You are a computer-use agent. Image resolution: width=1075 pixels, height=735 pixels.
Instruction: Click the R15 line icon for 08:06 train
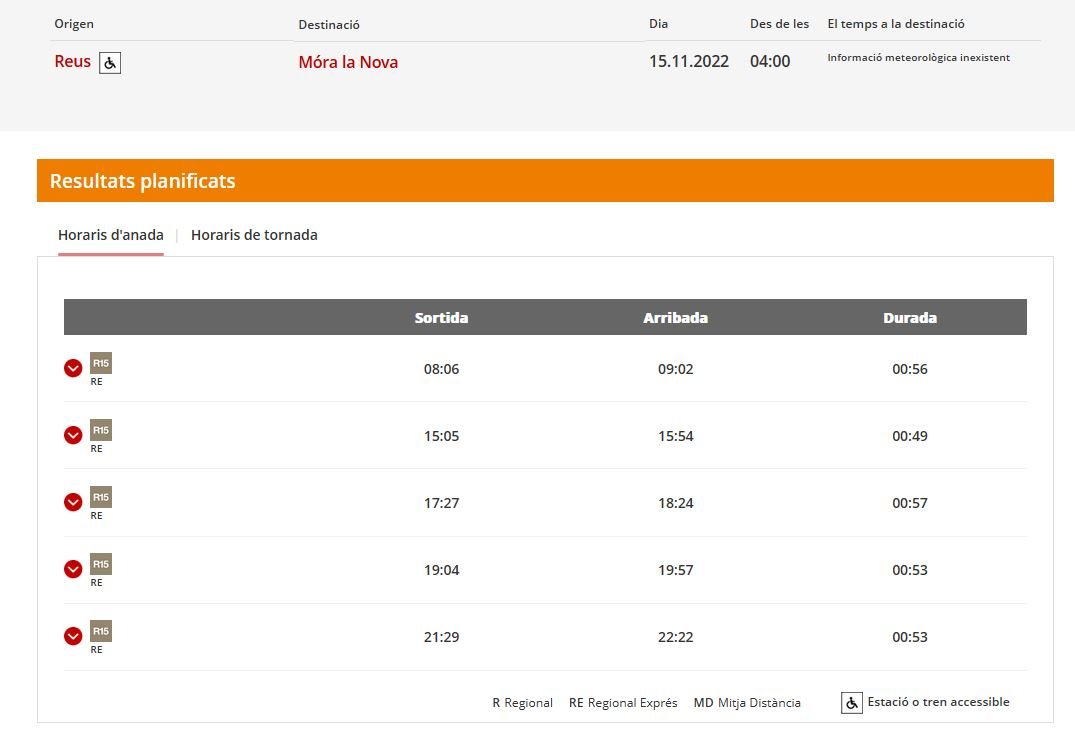tap(101, 363)
